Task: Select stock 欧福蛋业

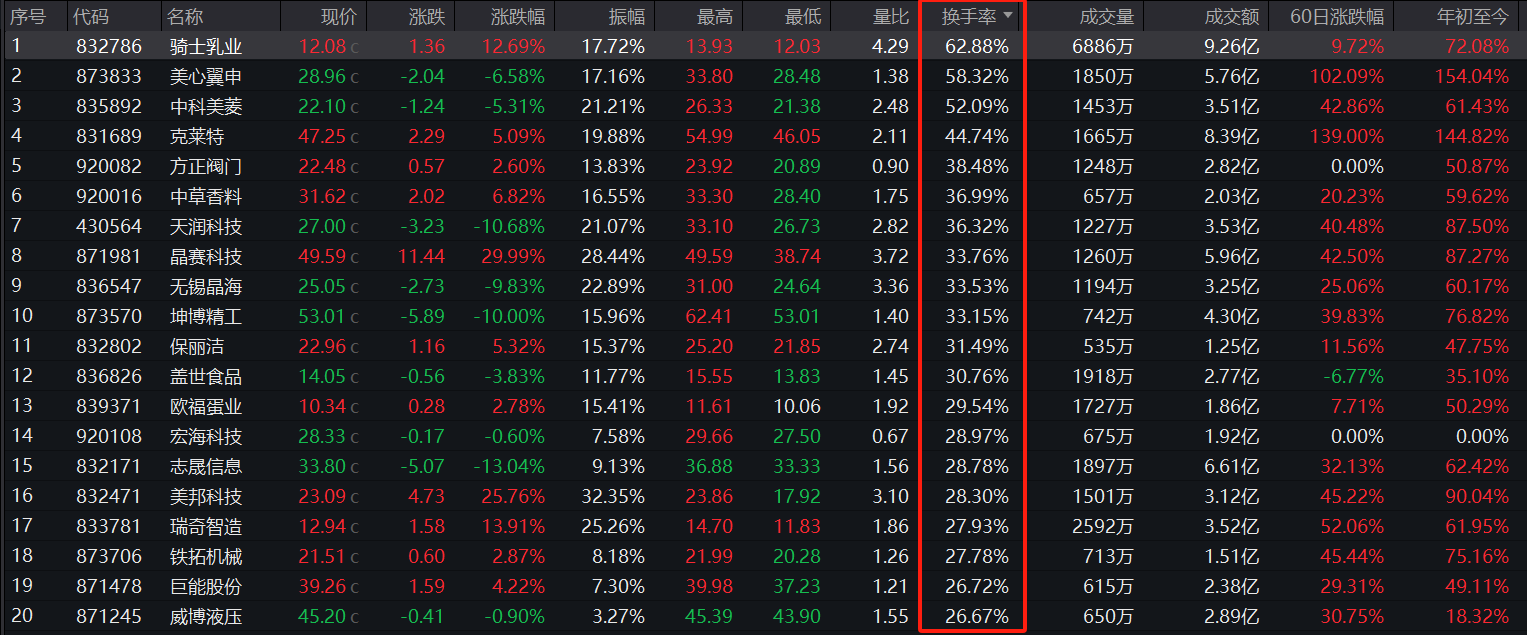Action: pos(206,406)
